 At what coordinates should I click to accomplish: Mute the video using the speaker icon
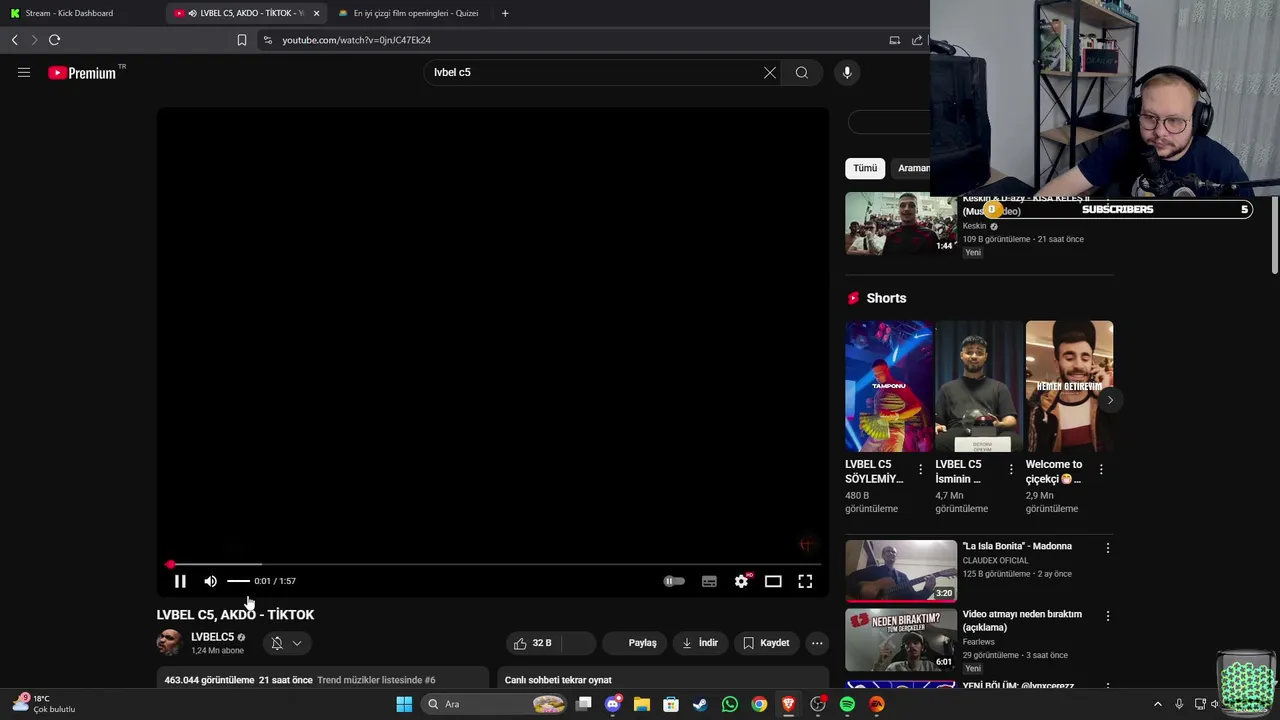click(x=210, y=581)
